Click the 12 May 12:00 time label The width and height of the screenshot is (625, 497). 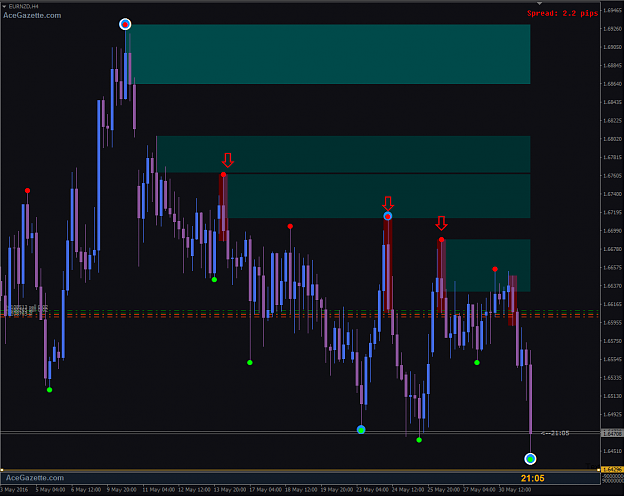pyautogui.click(x=195, y=489)
